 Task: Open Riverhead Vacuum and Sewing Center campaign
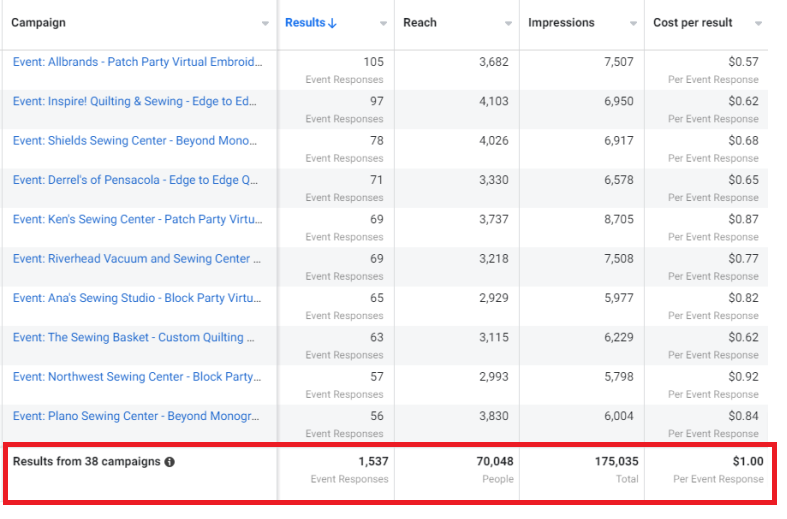[137, 259]
